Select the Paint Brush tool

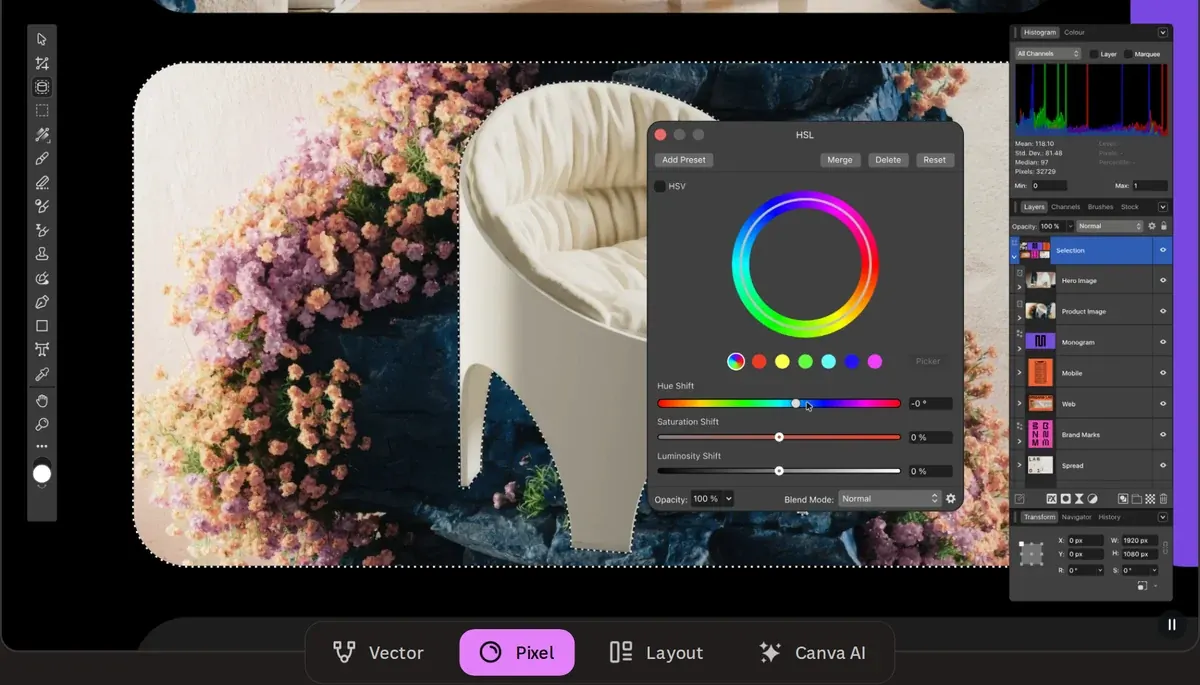click(x=42, y=159)
